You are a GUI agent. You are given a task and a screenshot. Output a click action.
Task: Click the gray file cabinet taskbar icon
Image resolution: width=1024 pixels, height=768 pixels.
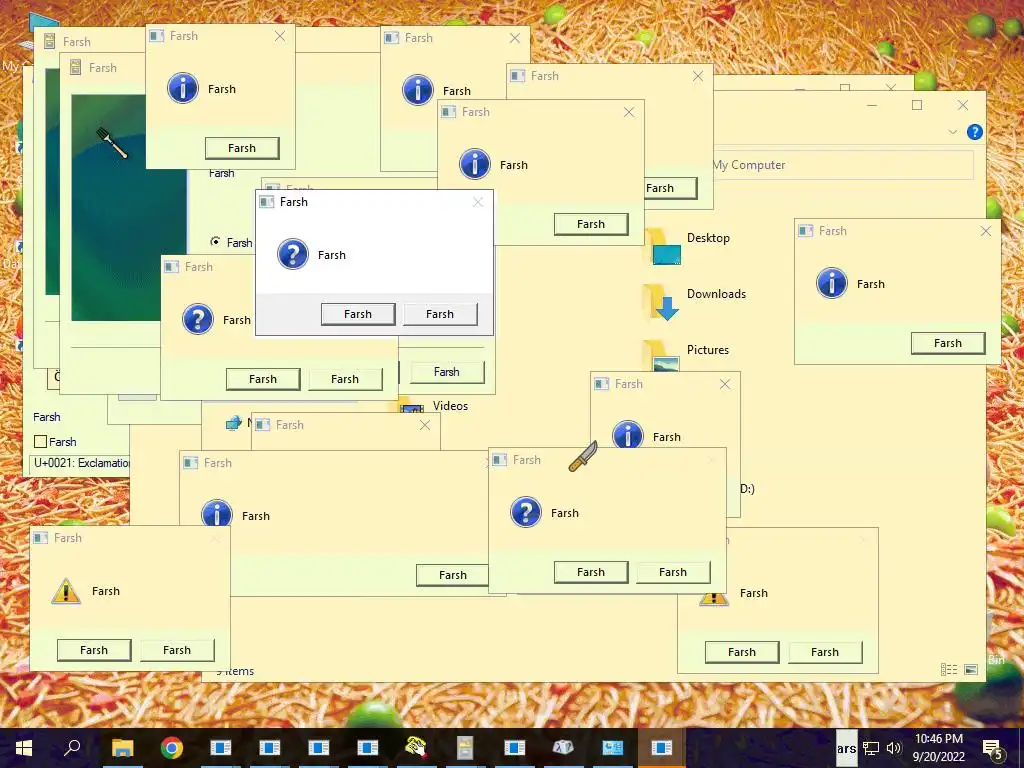click(465, 748)
